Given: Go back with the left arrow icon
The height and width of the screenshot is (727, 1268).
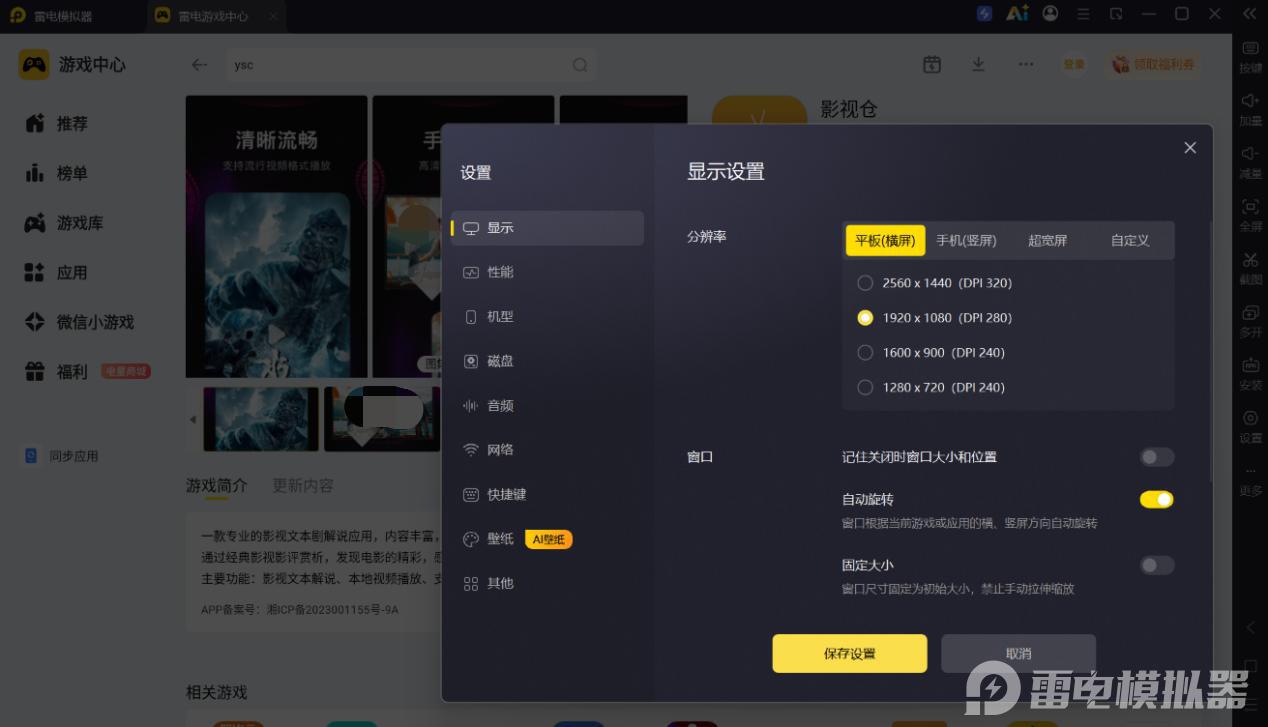Looking at the screenshot, I should (200, 64).
